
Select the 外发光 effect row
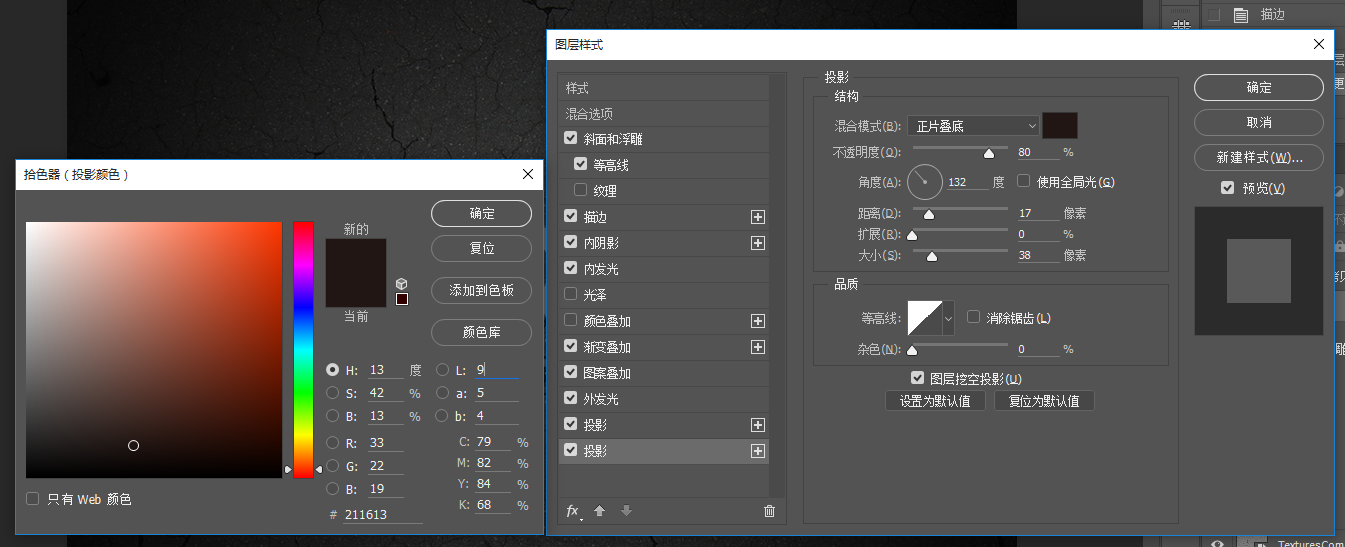pyautogui.click(x=663, y=399)
